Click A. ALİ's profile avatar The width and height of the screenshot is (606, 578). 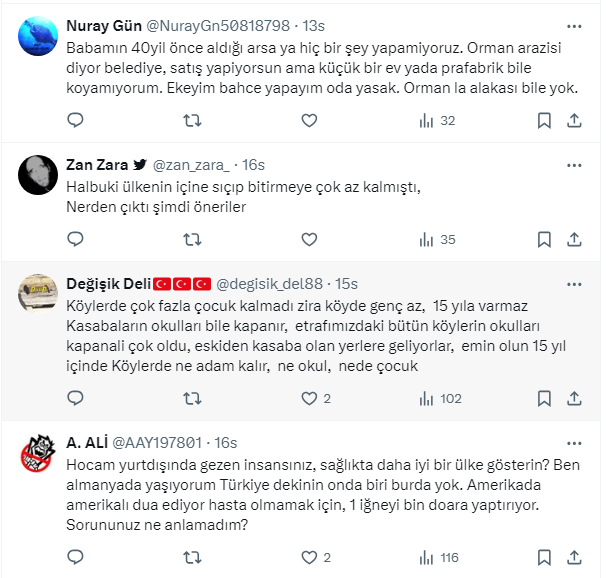39,455
